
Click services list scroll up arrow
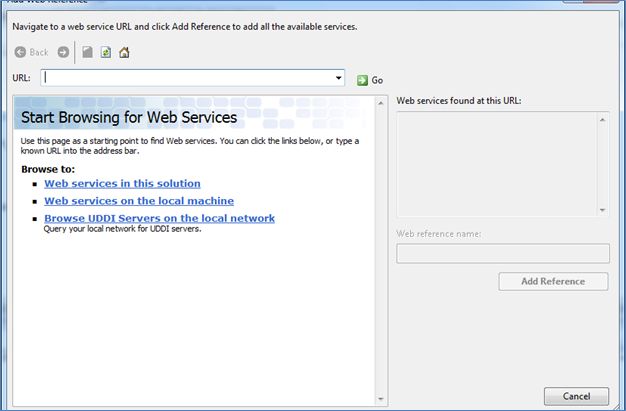(x=602, y=120)
